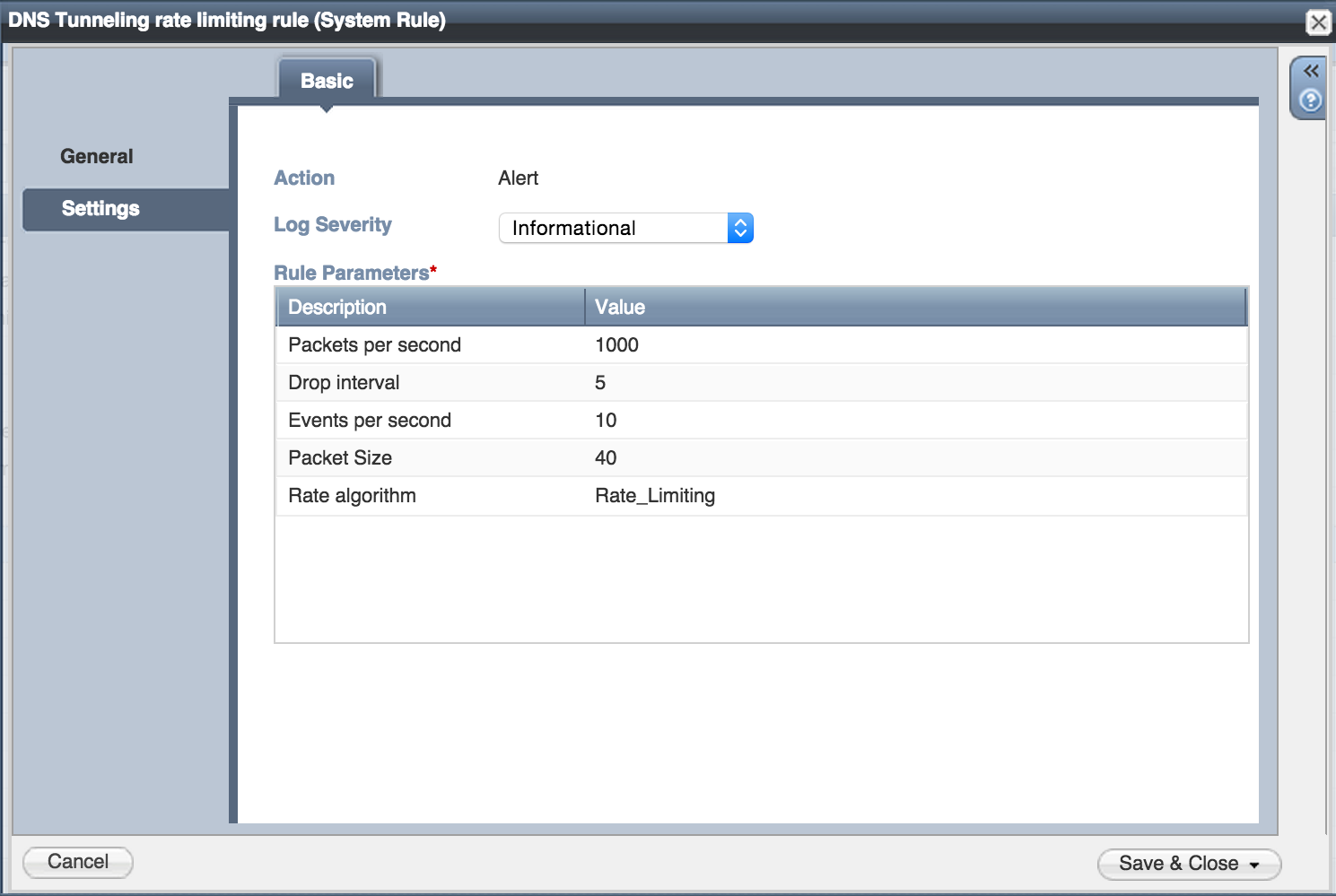Image resolution: width=1336 pixels, height=896 pixels.
Task: Click the Save & Close dropdown arrow
Action: coord(1254,865)
